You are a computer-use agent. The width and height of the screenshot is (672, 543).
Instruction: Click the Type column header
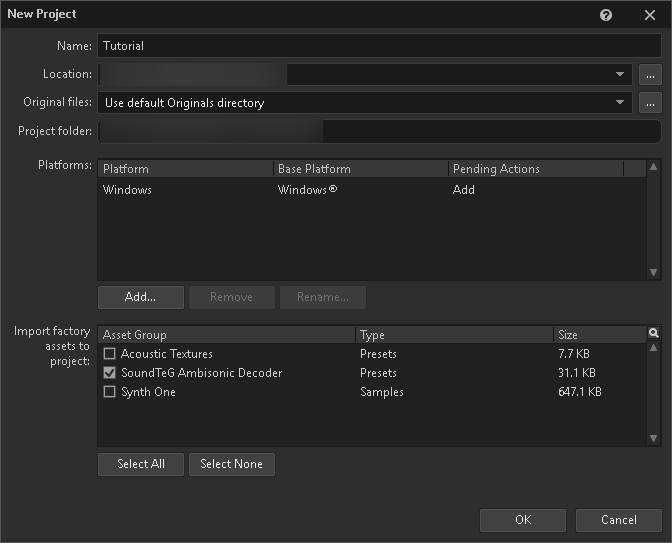(454, 335)
